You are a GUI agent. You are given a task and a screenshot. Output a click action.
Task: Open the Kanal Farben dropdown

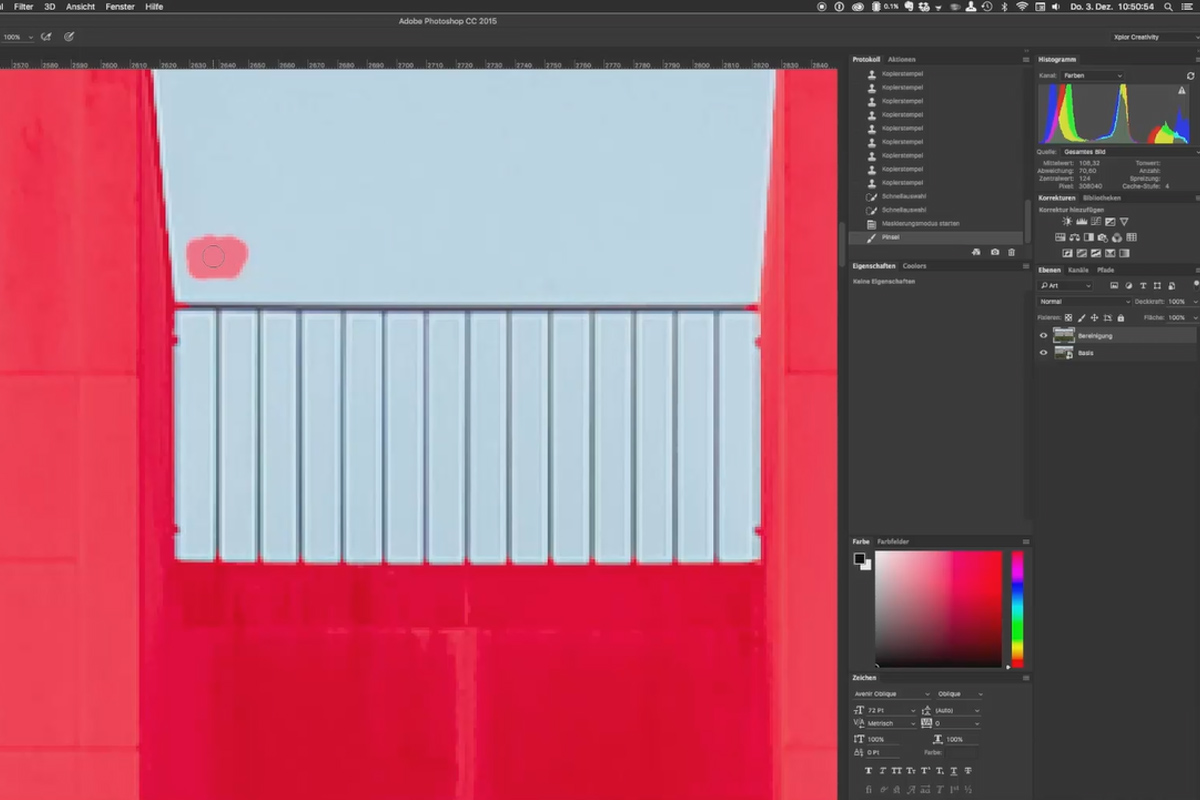(1093, 75)
